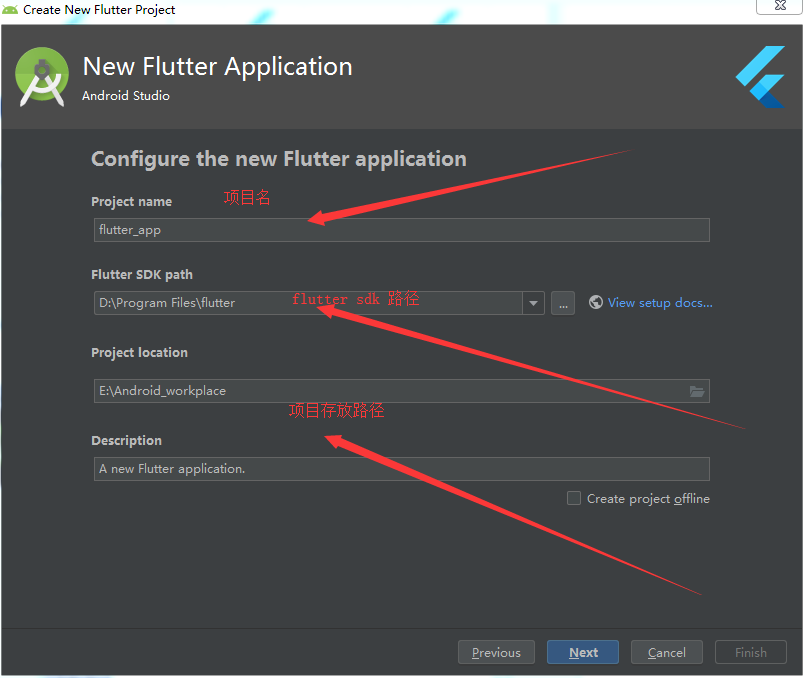Cancel the new Flutter project dialog
Image resolution: width=803 pixels, height=678 pixels.
tap(666, 652)
